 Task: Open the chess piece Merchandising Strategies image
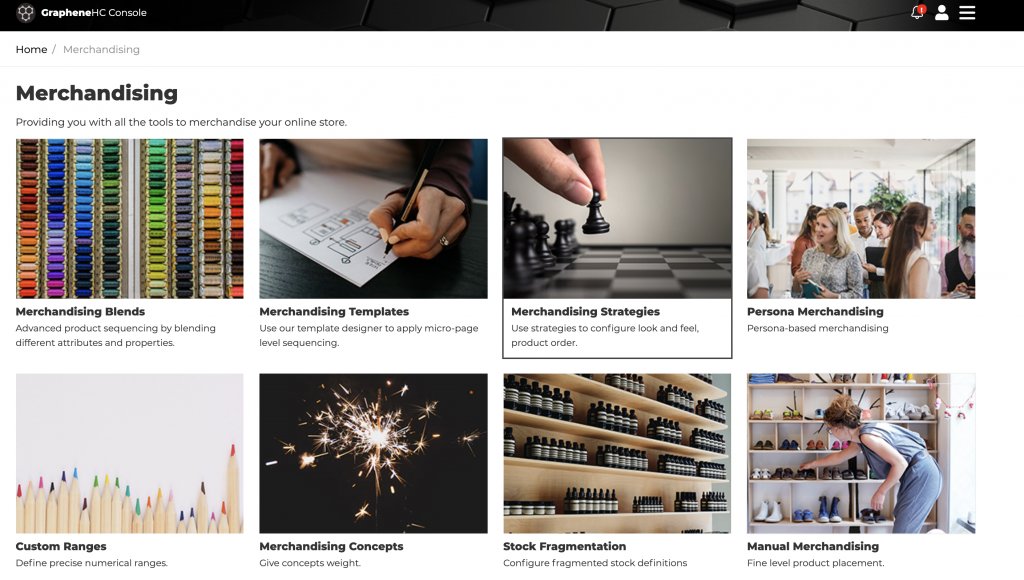coord(617,219)
